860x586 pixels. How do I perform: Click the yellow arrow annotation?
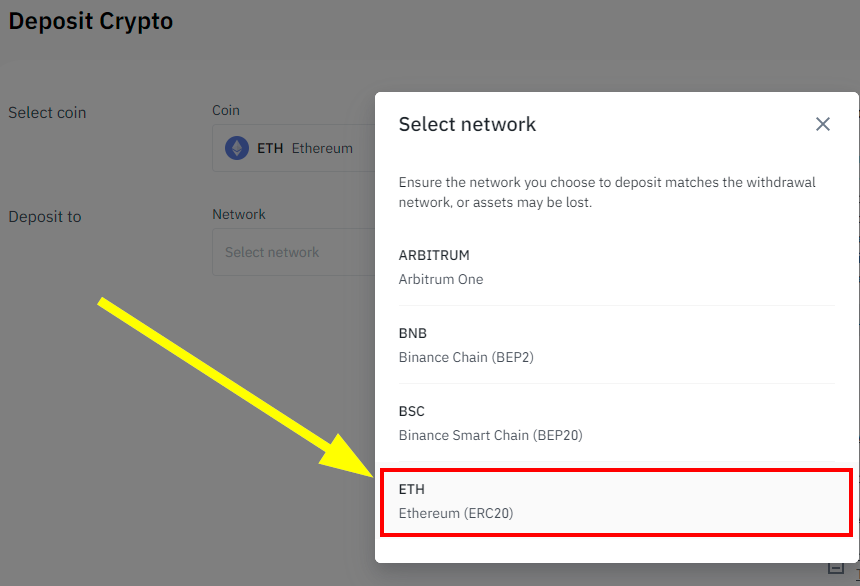(230, 378)
